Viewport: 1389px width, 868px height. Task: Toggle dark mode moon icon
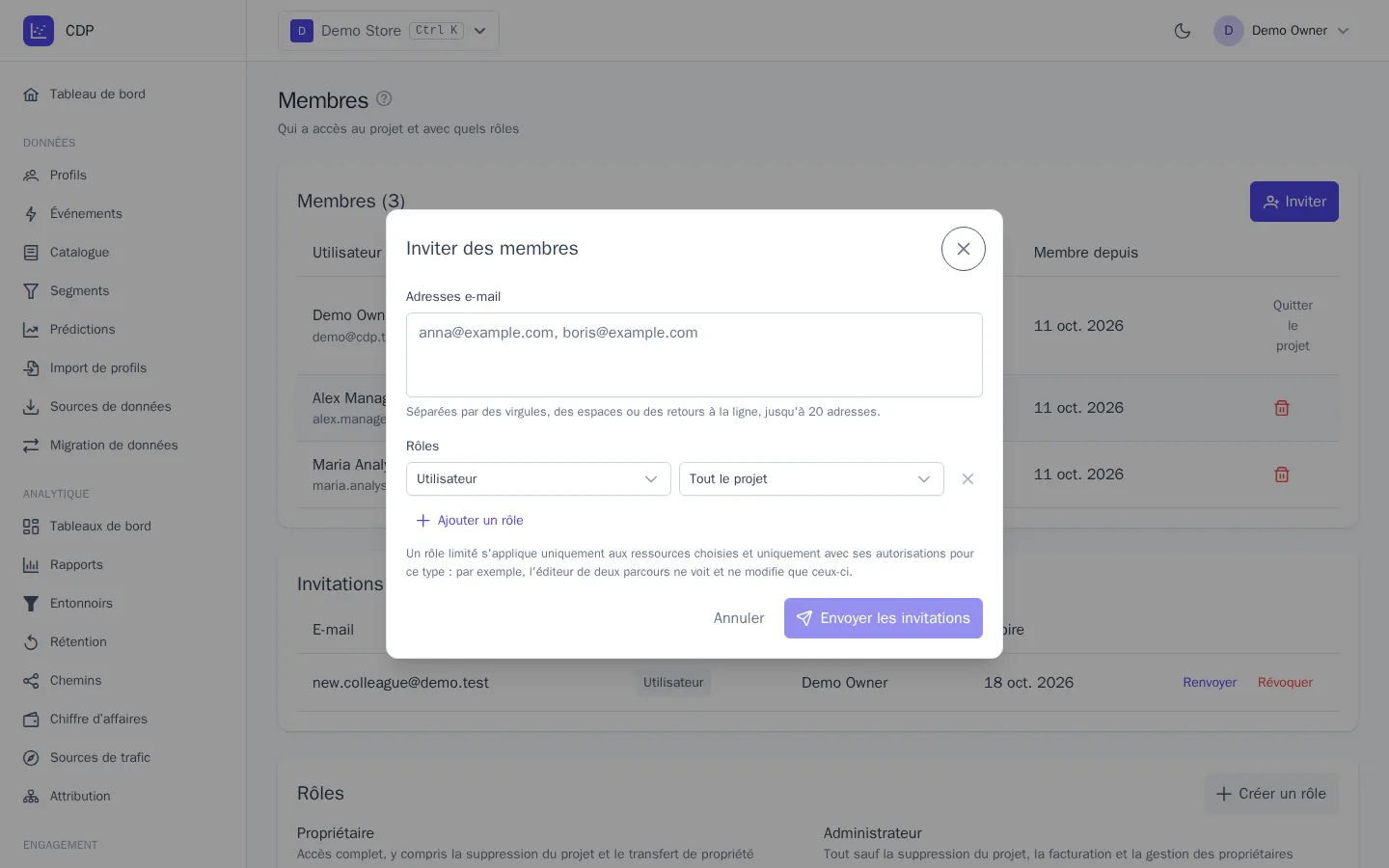coord(1183,31)
